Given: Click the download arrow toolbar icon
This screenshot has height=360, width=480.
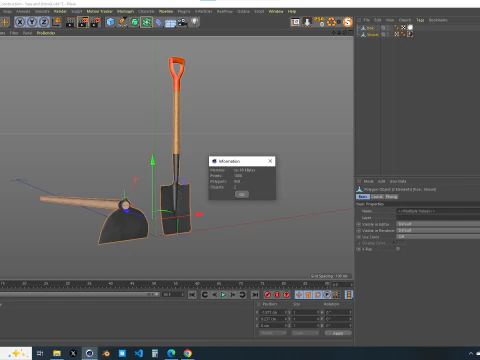Looking at the screenshot, I should point(307,22).
